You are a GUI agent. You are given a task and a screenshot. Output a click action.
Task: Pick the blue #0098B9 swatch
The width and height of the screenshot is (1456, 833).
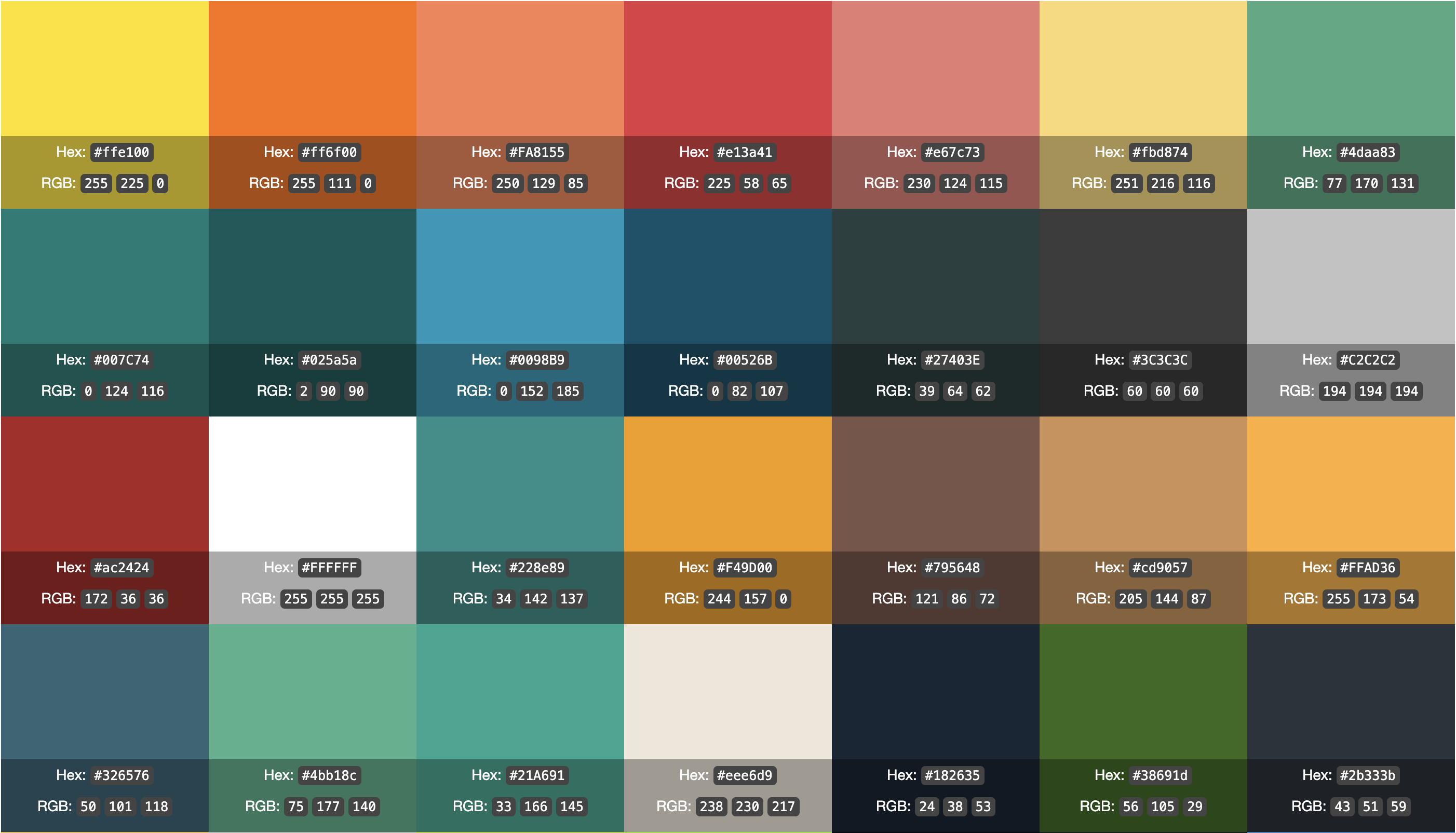pos(520,276)
